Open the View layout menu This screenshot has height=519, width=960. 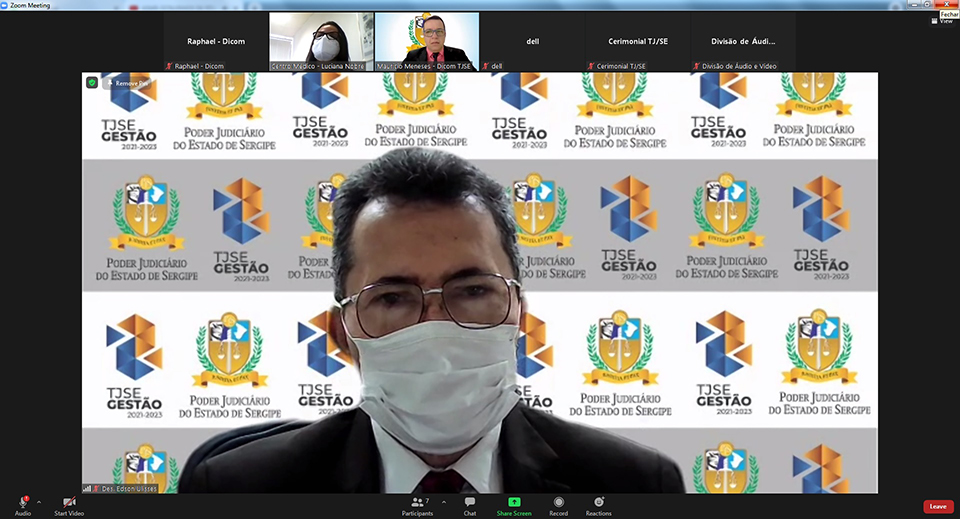point(940,20)
